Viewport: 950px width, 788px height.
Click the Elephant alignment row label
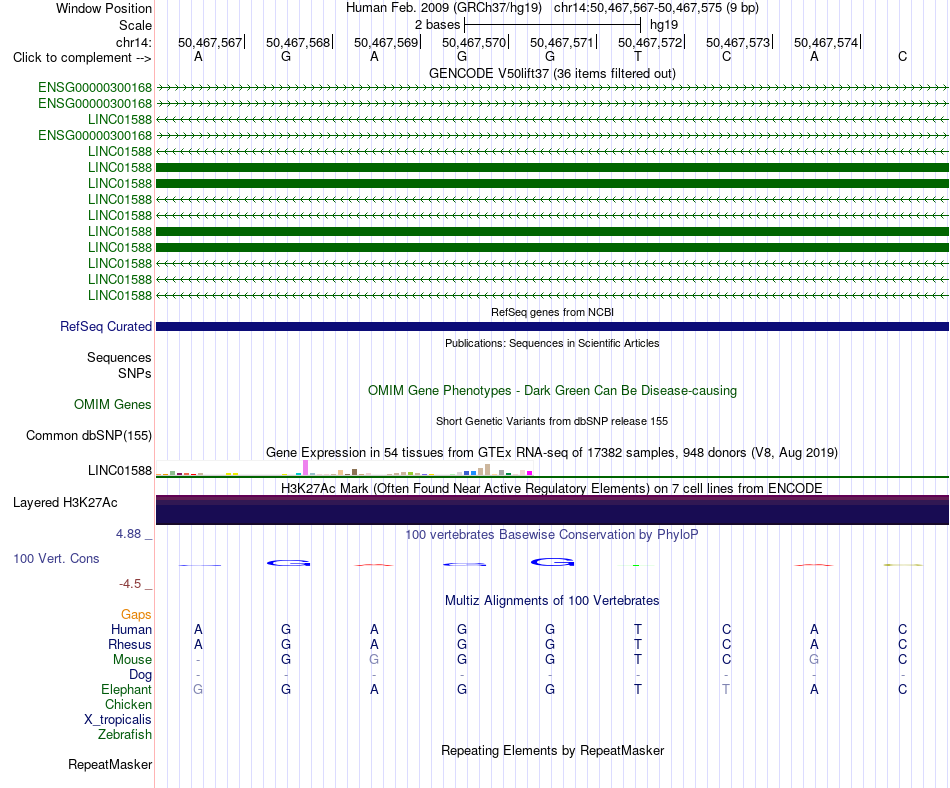(127, 689)
